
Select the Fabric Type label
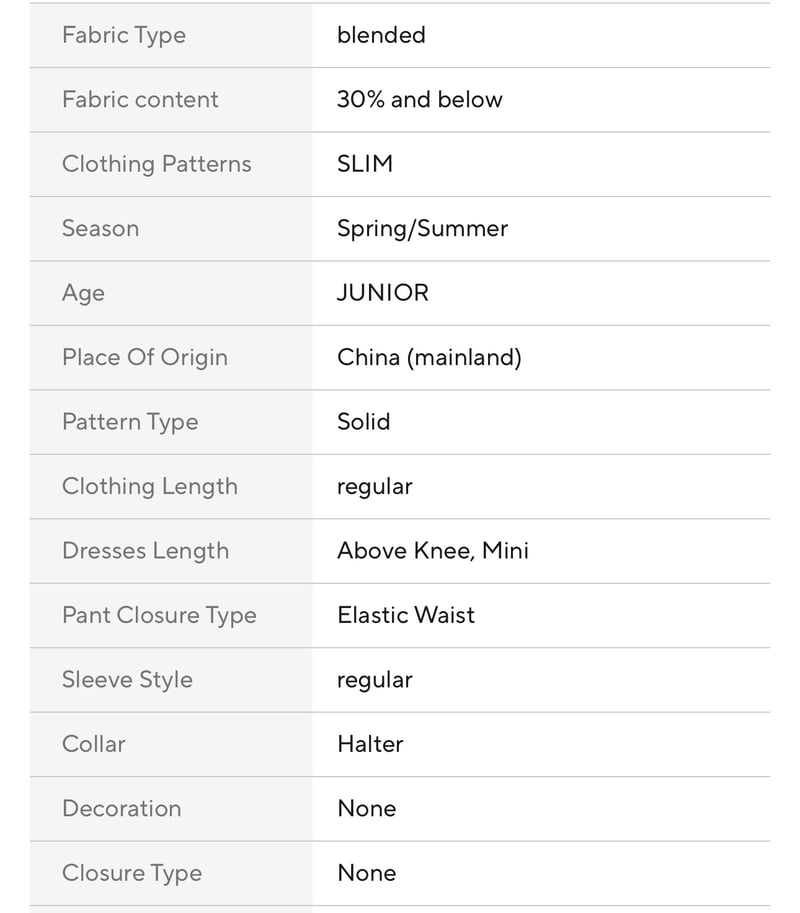(x=124, y=36)
